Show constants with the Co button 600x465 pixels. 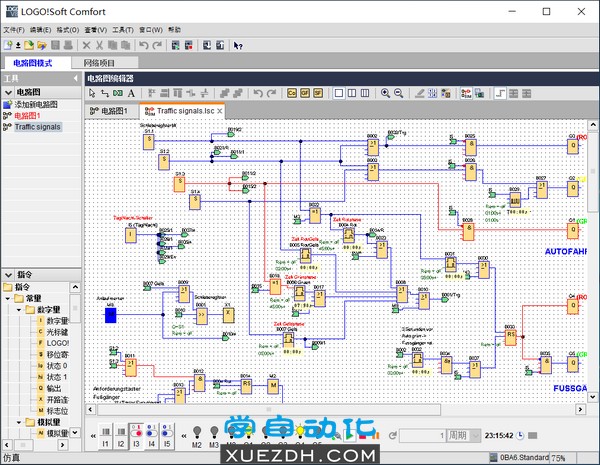[x=292, y=93]
